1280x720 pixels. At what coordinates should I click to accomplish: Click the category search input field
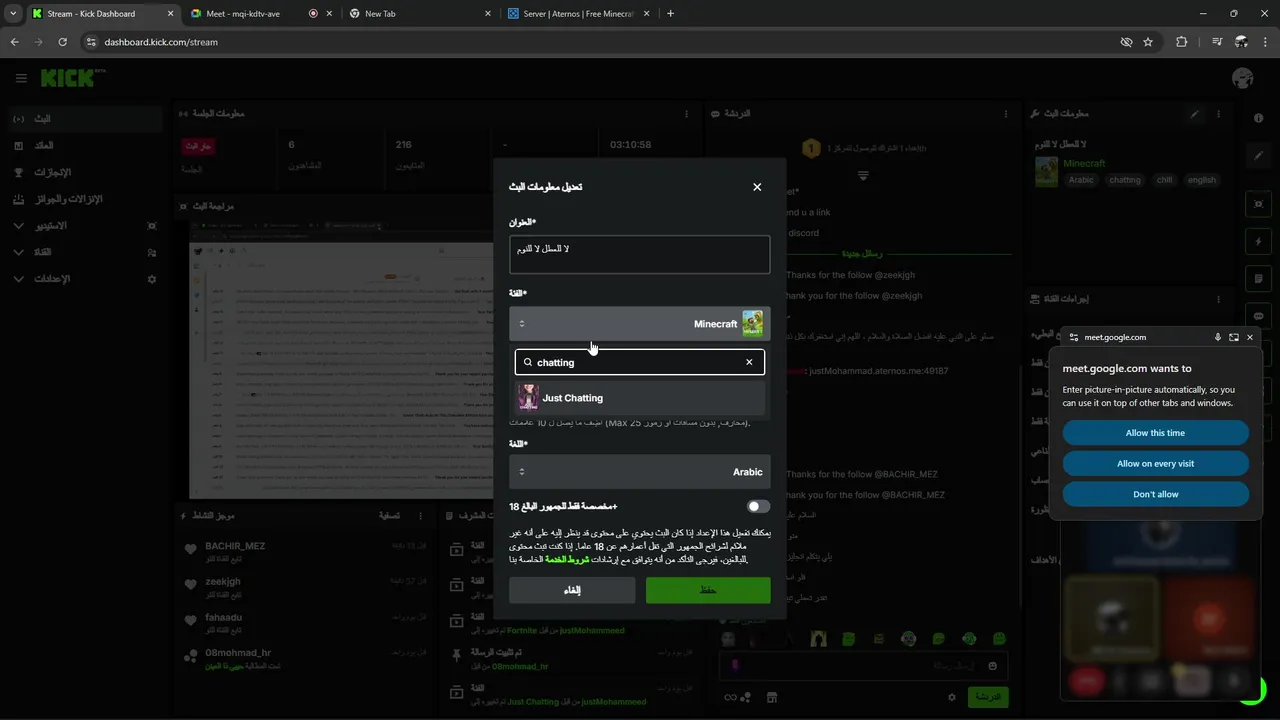[640, 362]
